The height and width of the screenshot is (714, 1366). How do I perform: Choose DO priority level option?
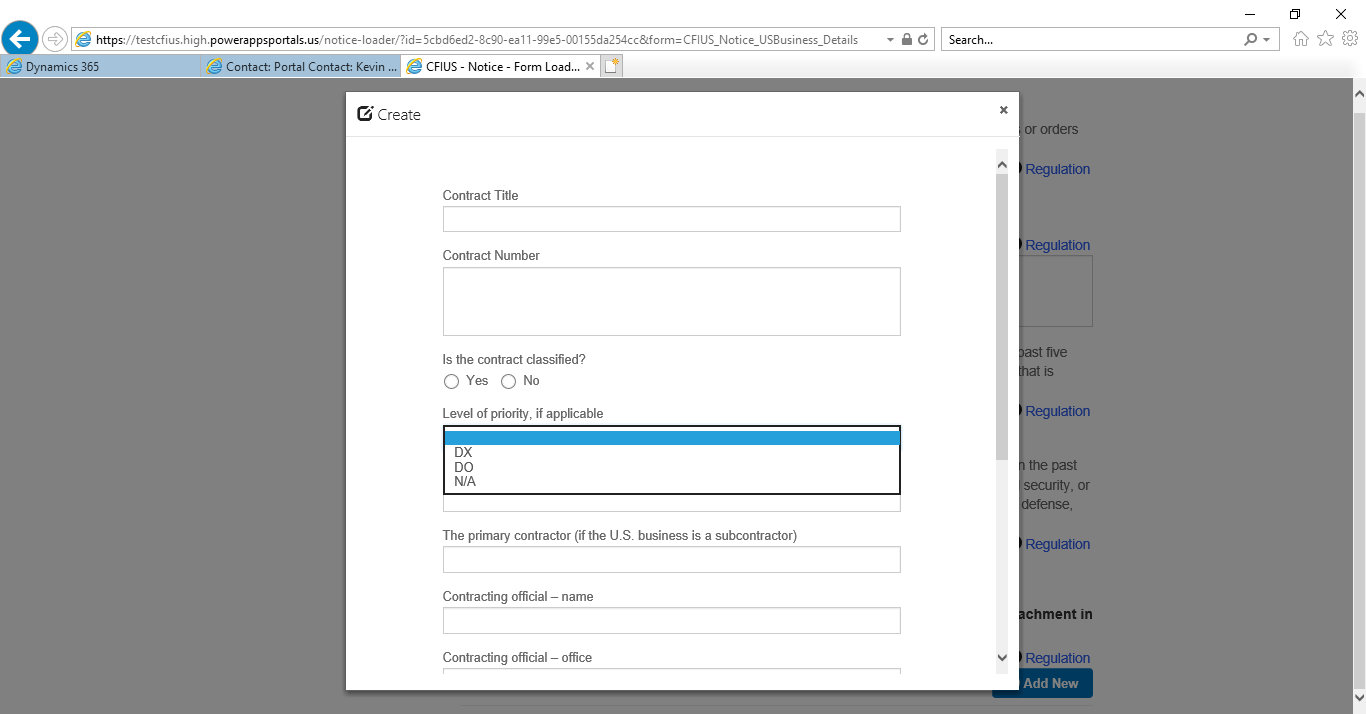point(464,467)
